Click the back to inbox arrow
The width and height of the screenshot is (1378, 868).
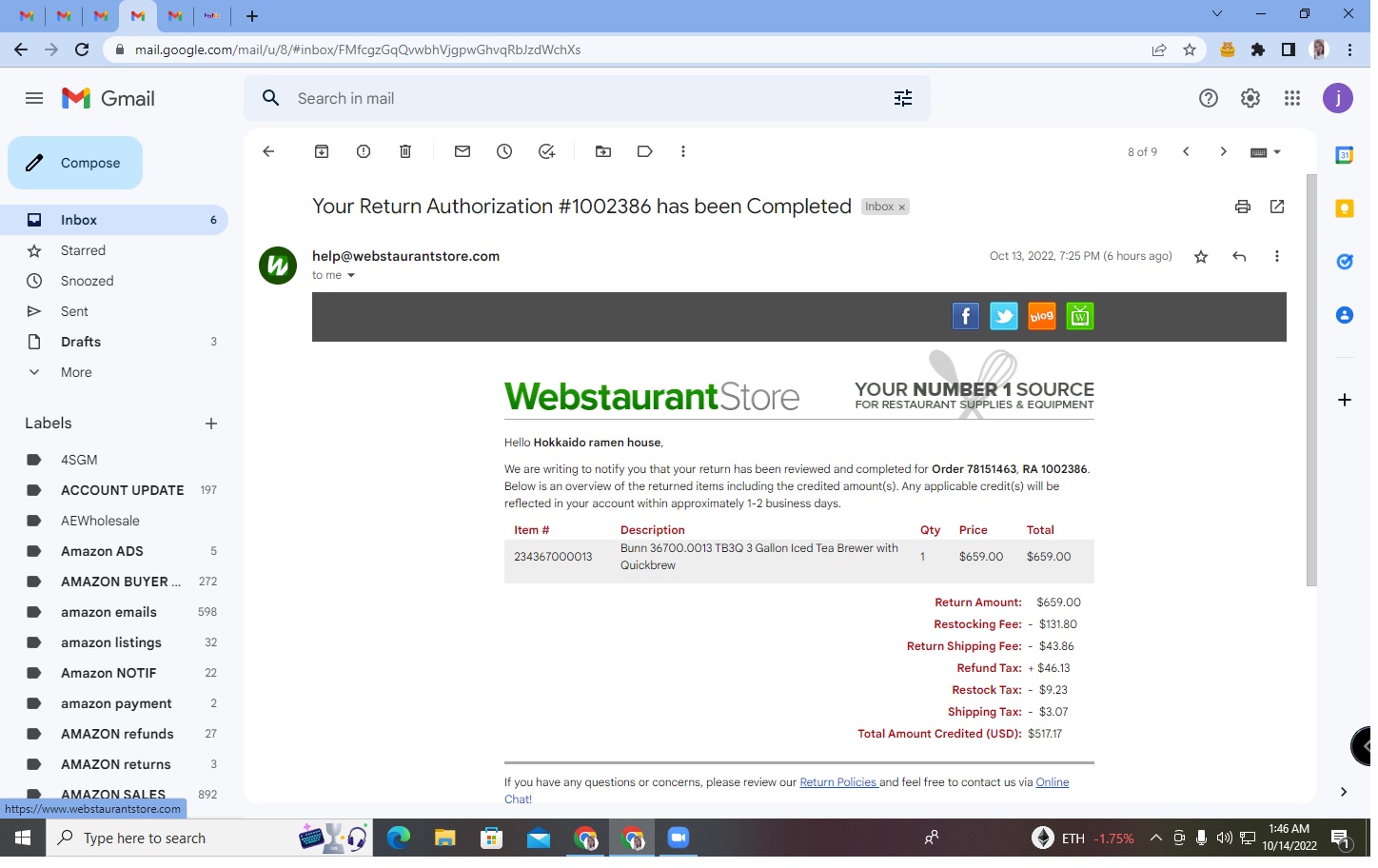[268, 151]
